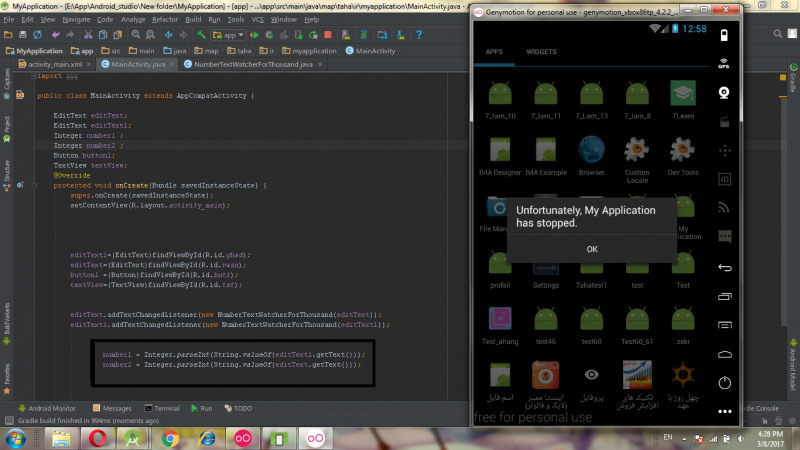The image size is (800, 450).
Task: Expand the collapsed import block
Action: (x=34, y=76)
